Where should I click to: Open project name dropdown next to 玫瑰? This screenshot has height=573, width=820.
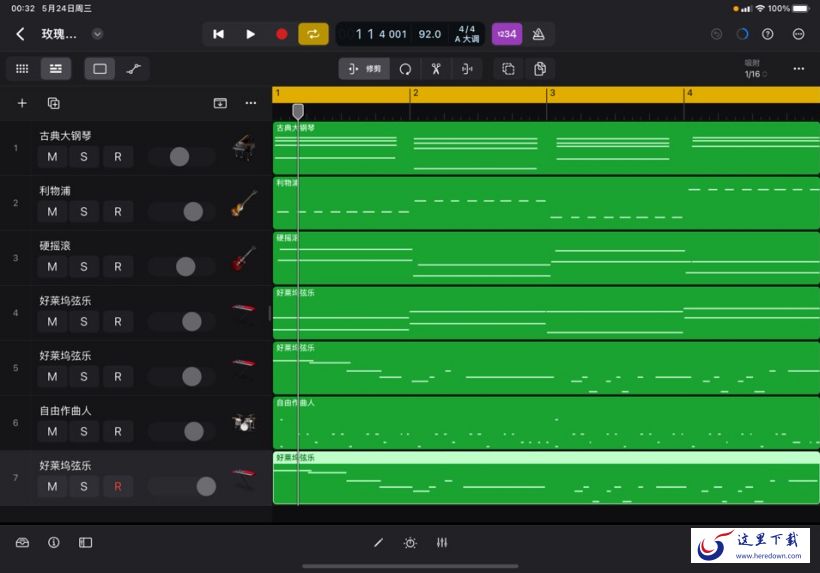coord(97,35)
